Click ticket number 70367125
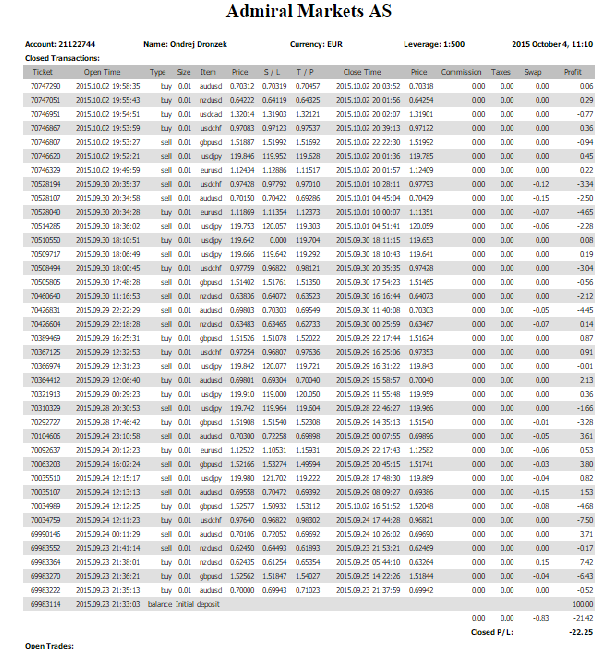 pyautogui.click(x=46, y=352)
